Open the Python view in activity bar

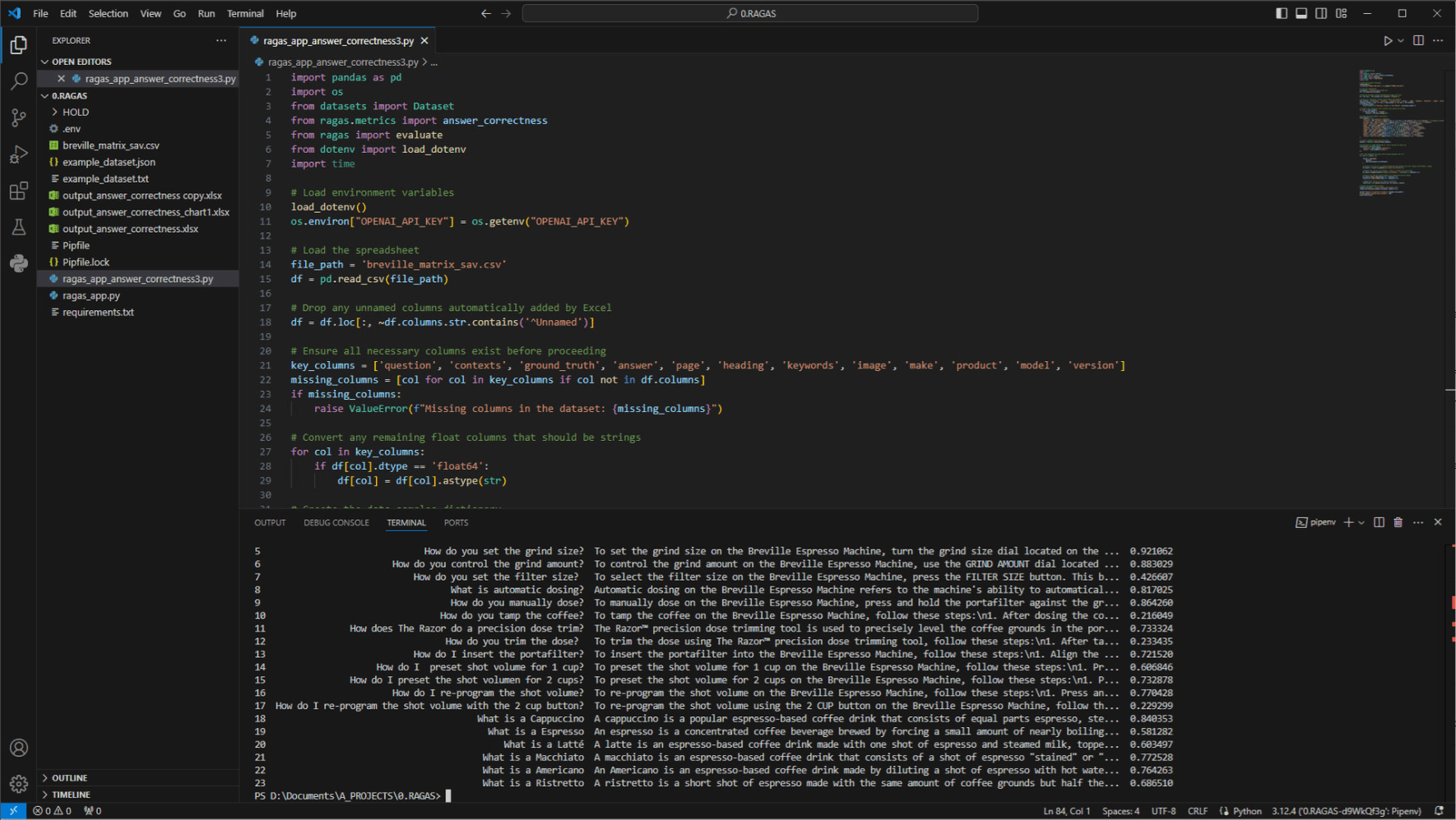[x=18, y=263]
